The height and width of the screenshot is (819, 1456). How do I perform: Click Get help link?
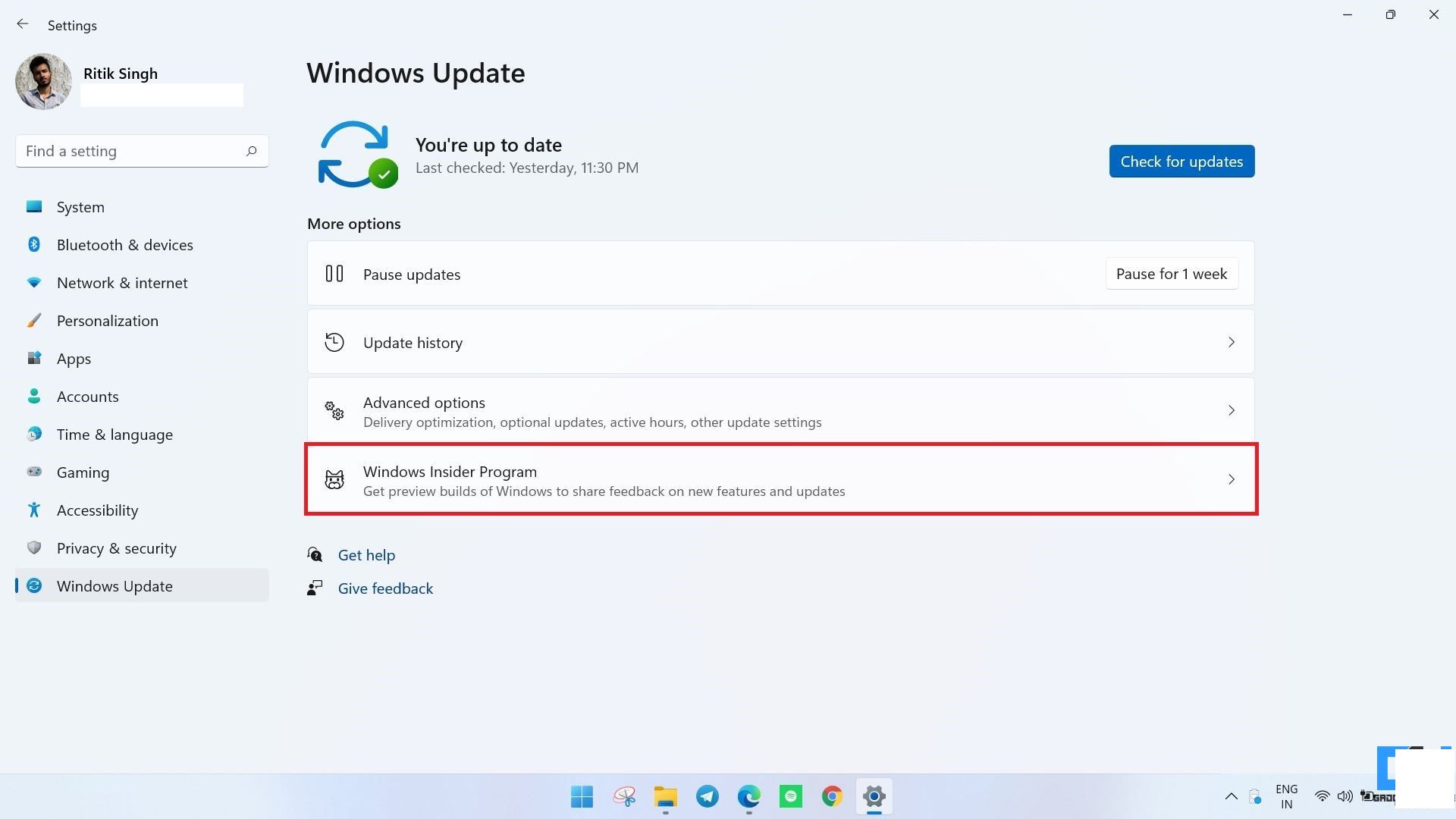point(366,554)
